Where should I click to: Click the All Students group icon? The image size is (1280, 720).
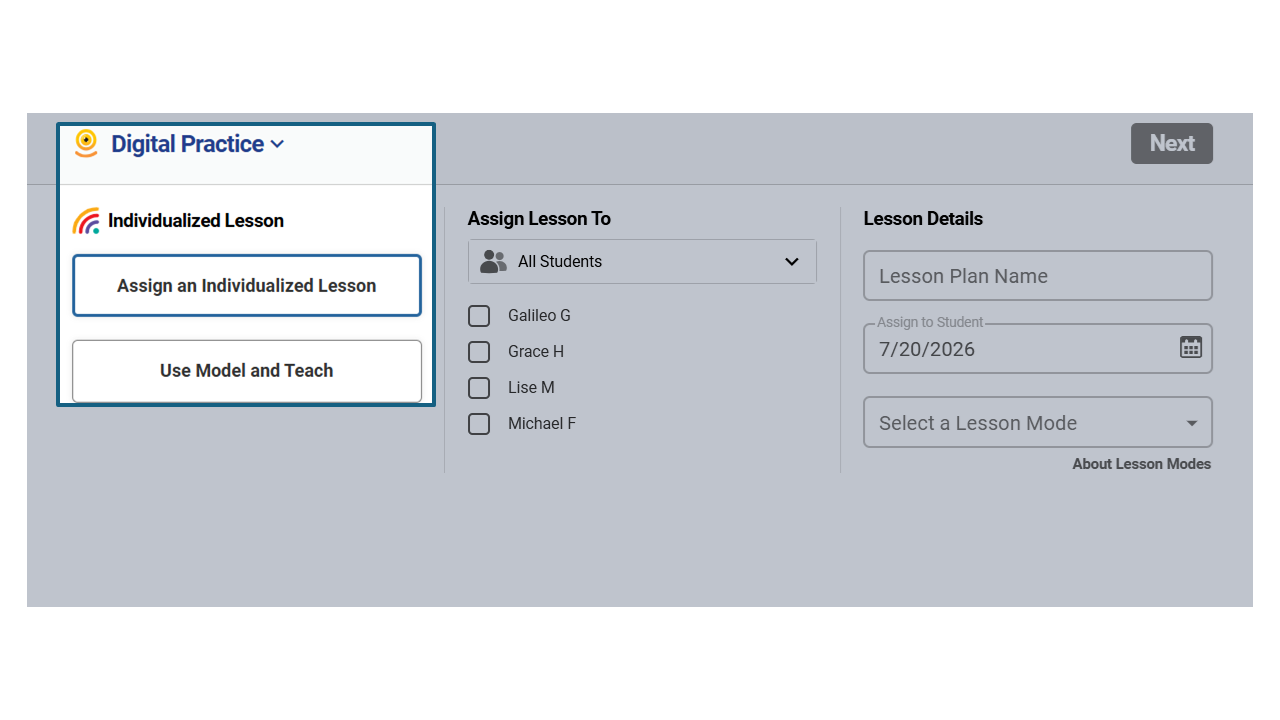pyautogui.click(x=493, y=261)
